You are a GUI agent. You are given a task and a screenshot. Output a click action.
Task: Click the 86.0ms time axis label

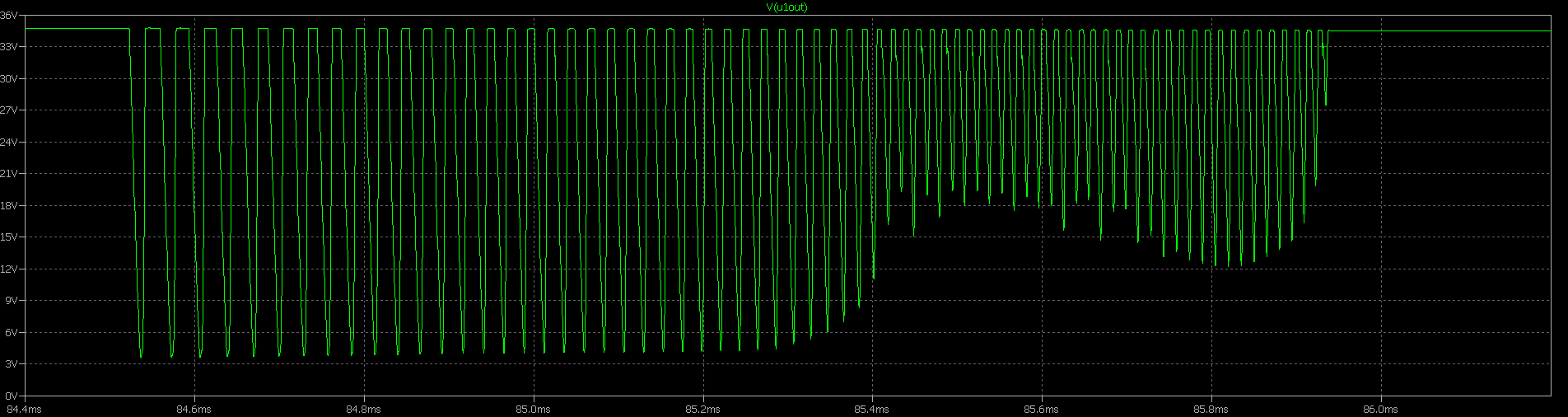1381,409
